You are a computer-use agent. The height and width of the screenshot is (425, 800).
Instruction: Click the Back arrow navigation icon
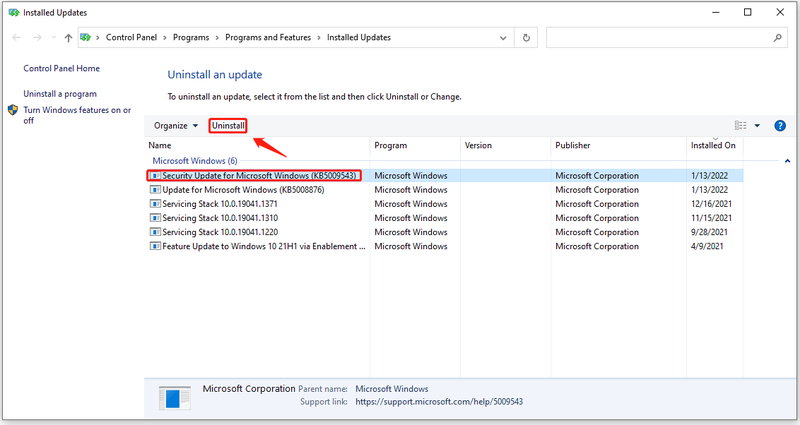[x=16, y=38]
